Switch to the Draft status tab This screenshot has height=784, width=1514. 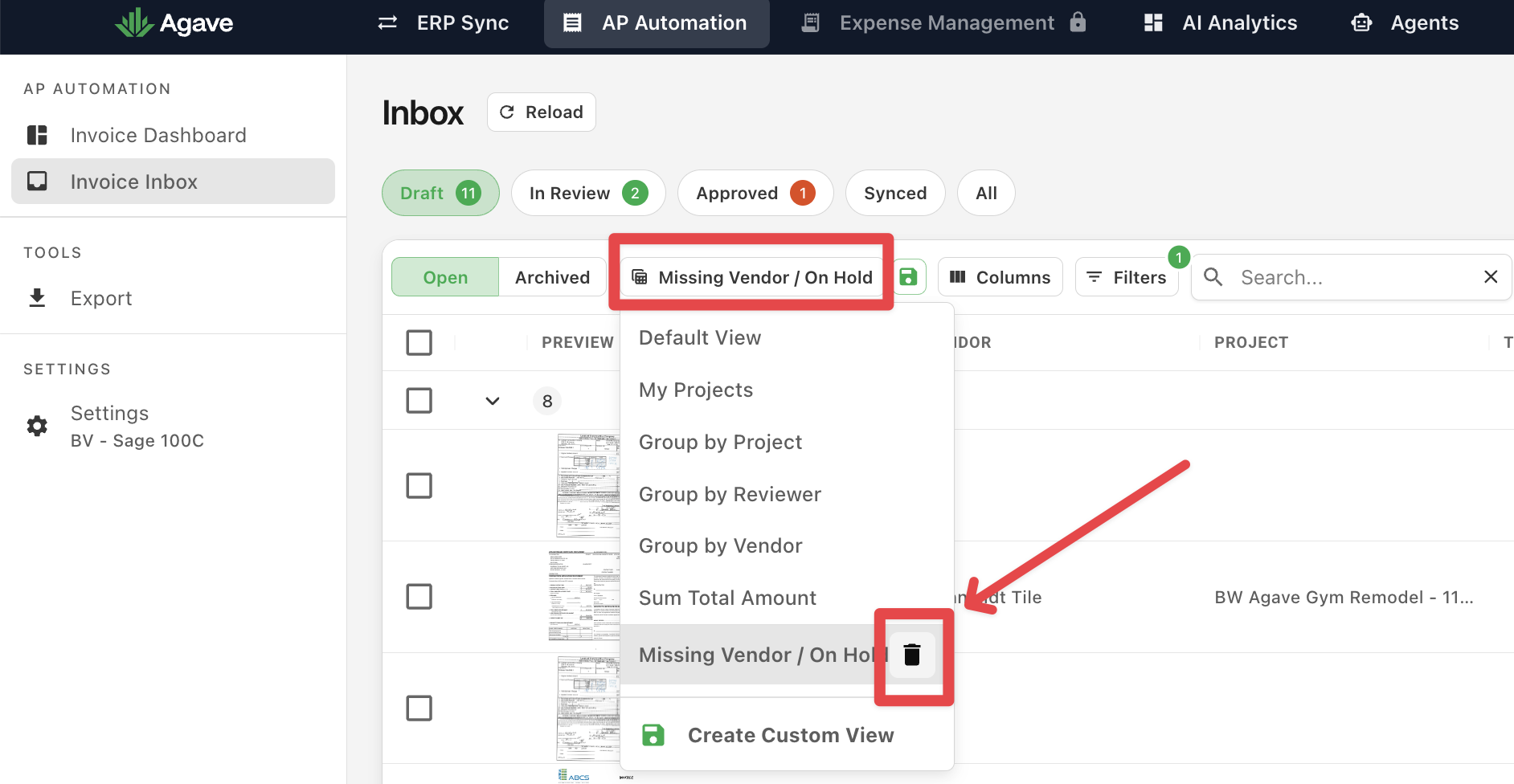click(x=440, y=193)
